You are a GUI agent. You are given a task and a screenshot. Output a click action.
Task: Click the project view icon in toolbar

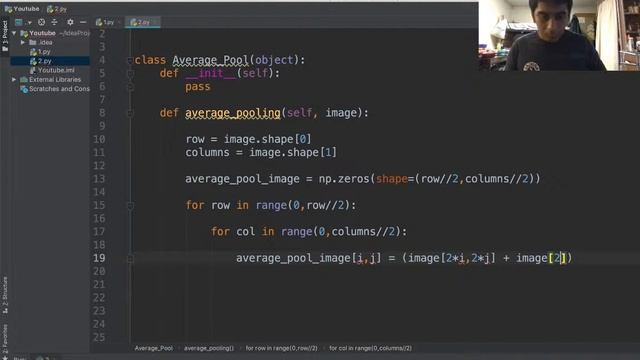pos(19,22)
